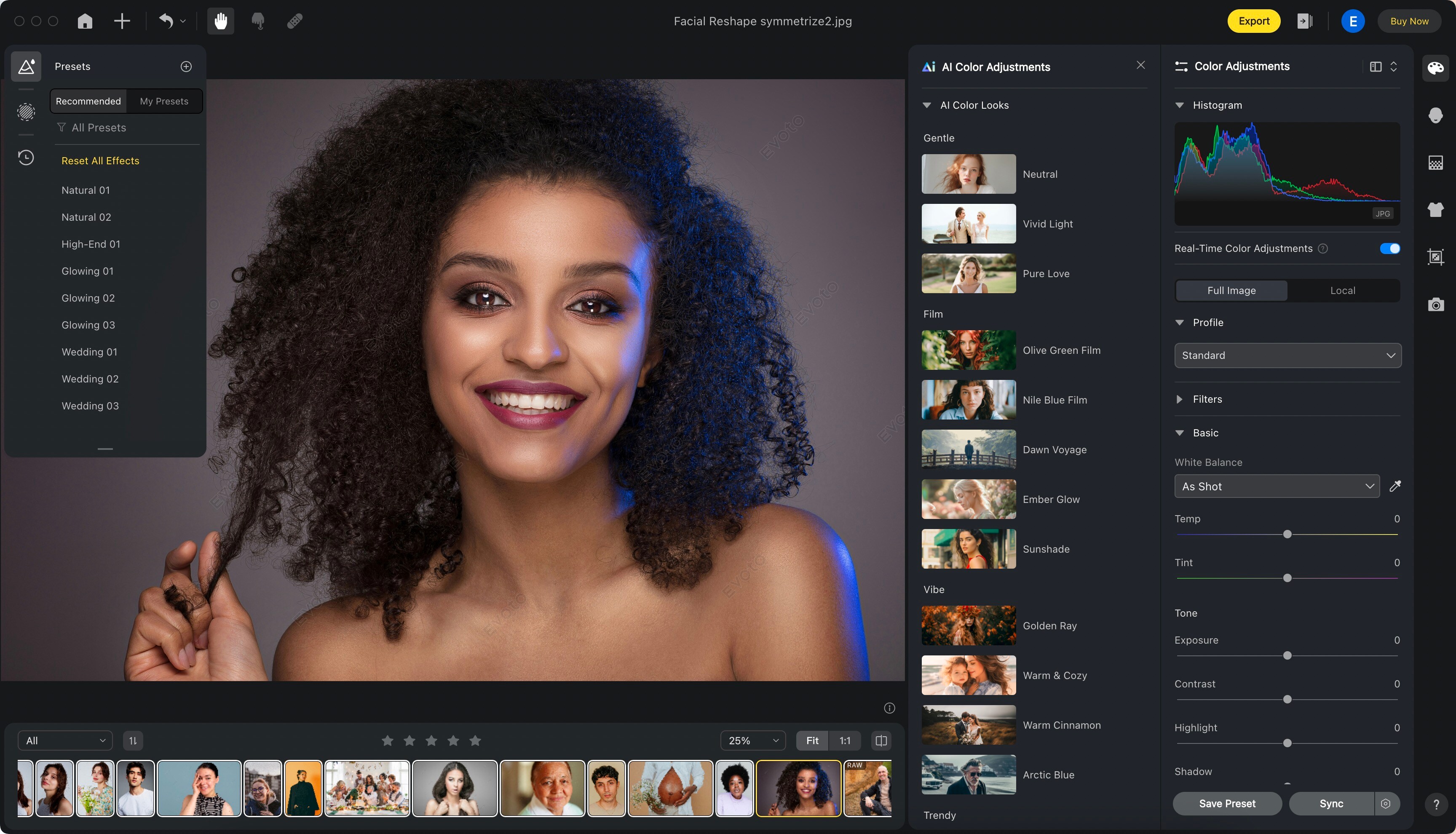Click the Contrast slider handle
1456x834 pixels.
[x=1287, y=699]
